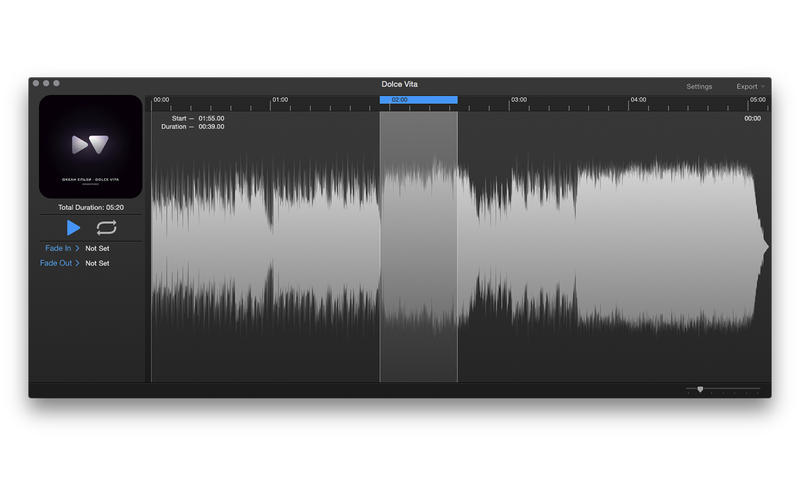Select the blue selection bar on timeline
800x500 pixels.
click(x=418, y=100)
